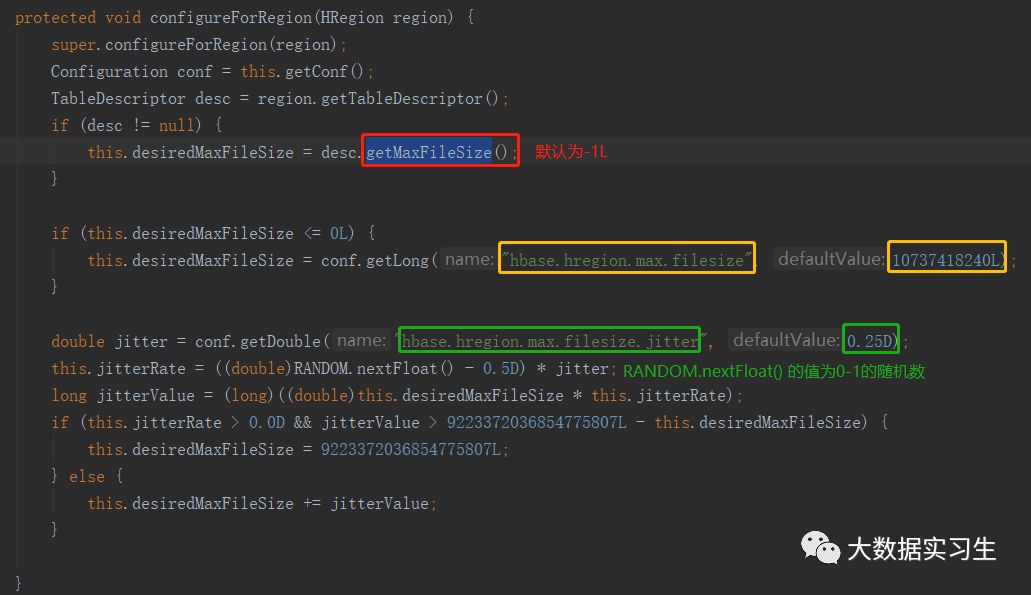Click the 'RANDOM.nextFloat' call

(x=365, y=368)
